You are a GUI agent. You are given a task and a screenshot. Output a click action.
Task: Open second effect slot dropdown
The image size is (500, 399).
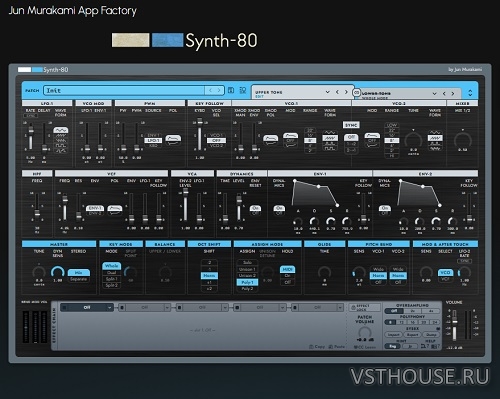click(167, 307)
